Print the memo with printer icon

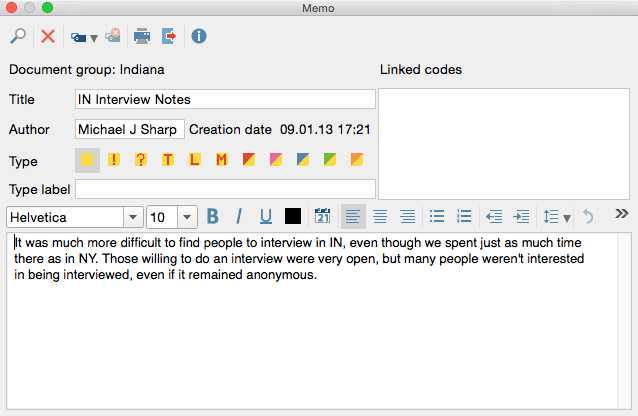(142, 36)
